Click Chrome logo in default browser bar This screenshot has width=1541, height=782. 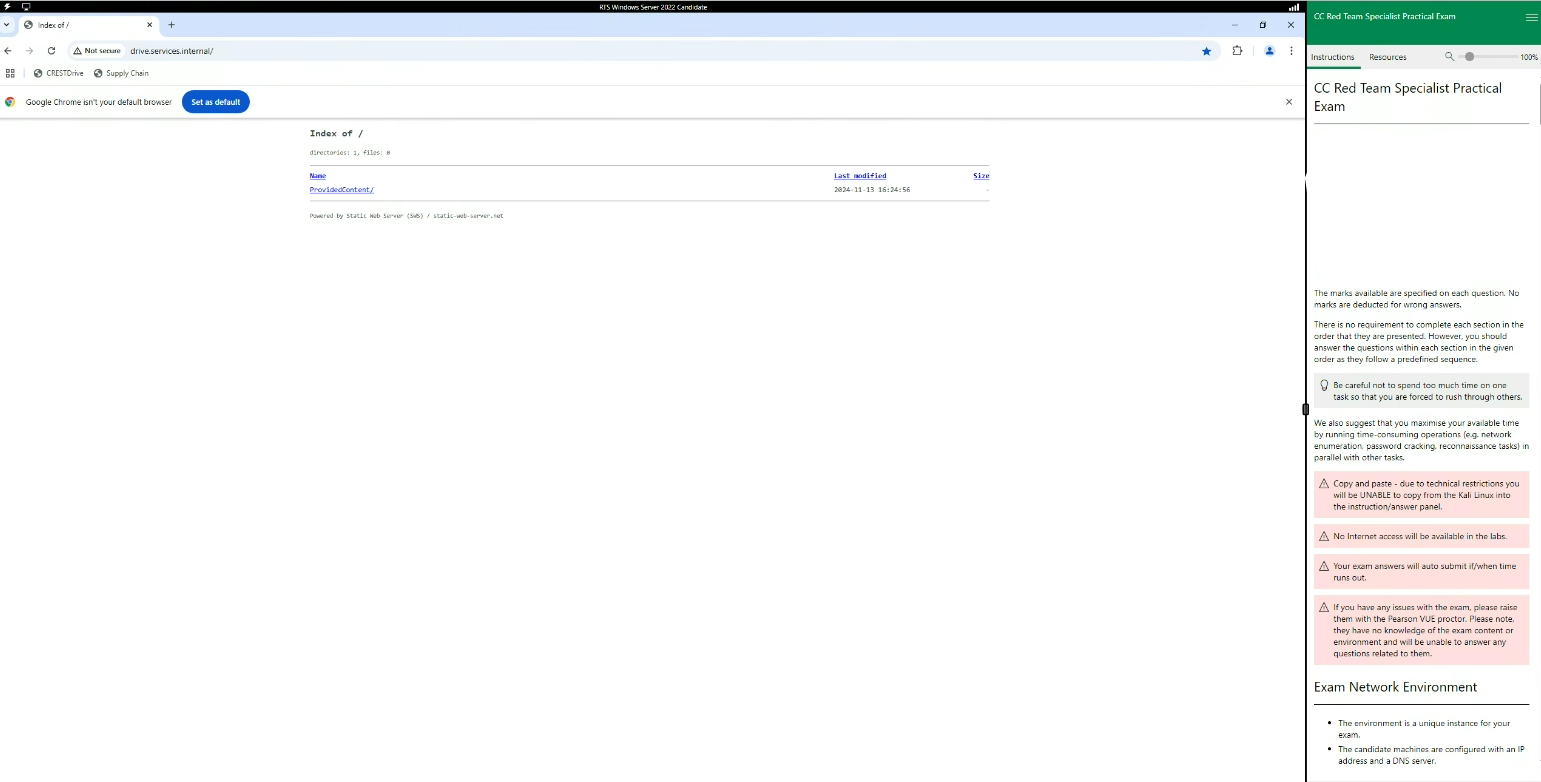point(10,102)
